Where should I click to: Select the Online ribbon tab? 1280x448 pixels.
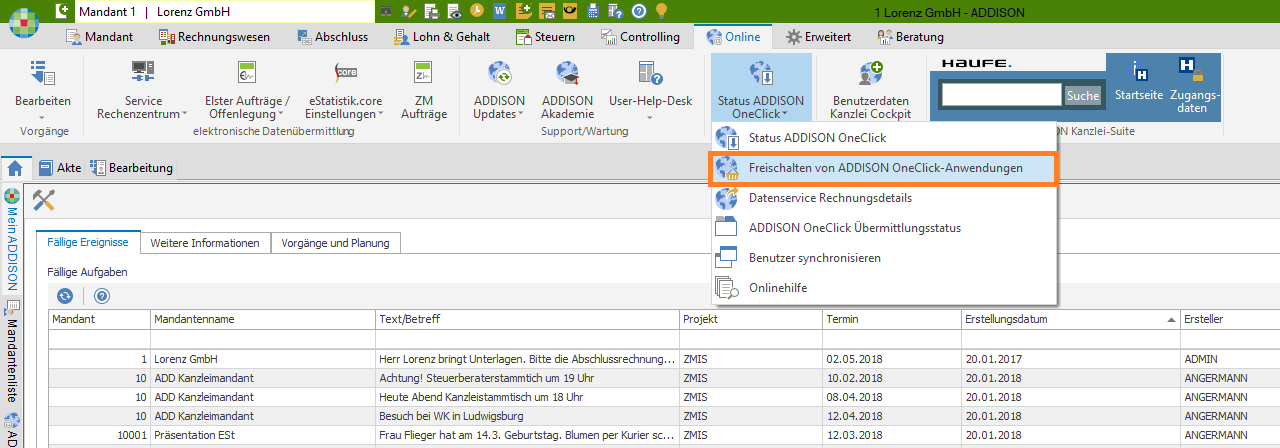733,37
